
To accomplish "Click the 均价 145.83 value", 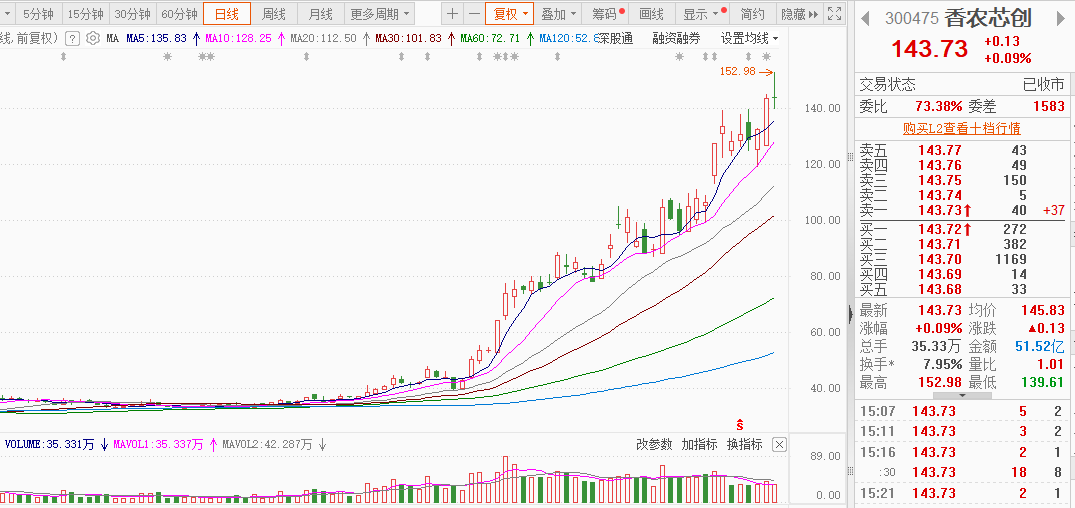I will point(1043,311).
